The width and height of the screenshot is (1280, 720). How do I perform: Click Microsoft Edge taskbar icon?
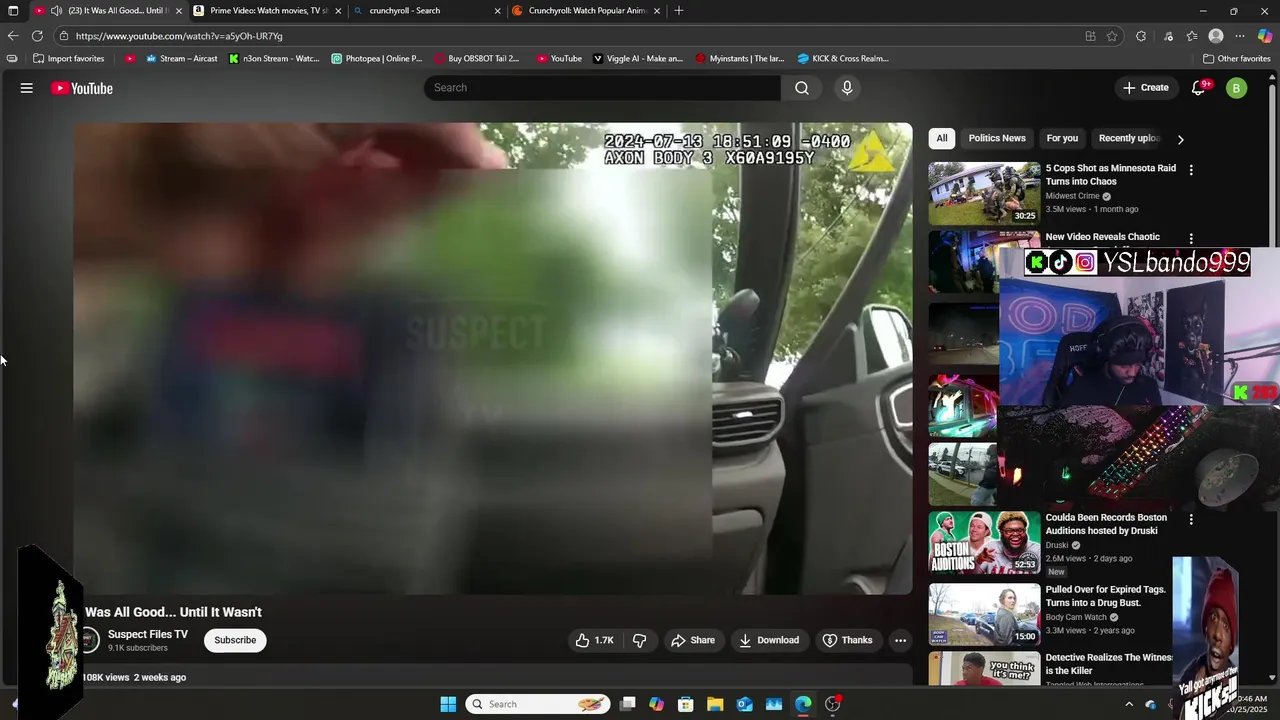tap(803, 704)
